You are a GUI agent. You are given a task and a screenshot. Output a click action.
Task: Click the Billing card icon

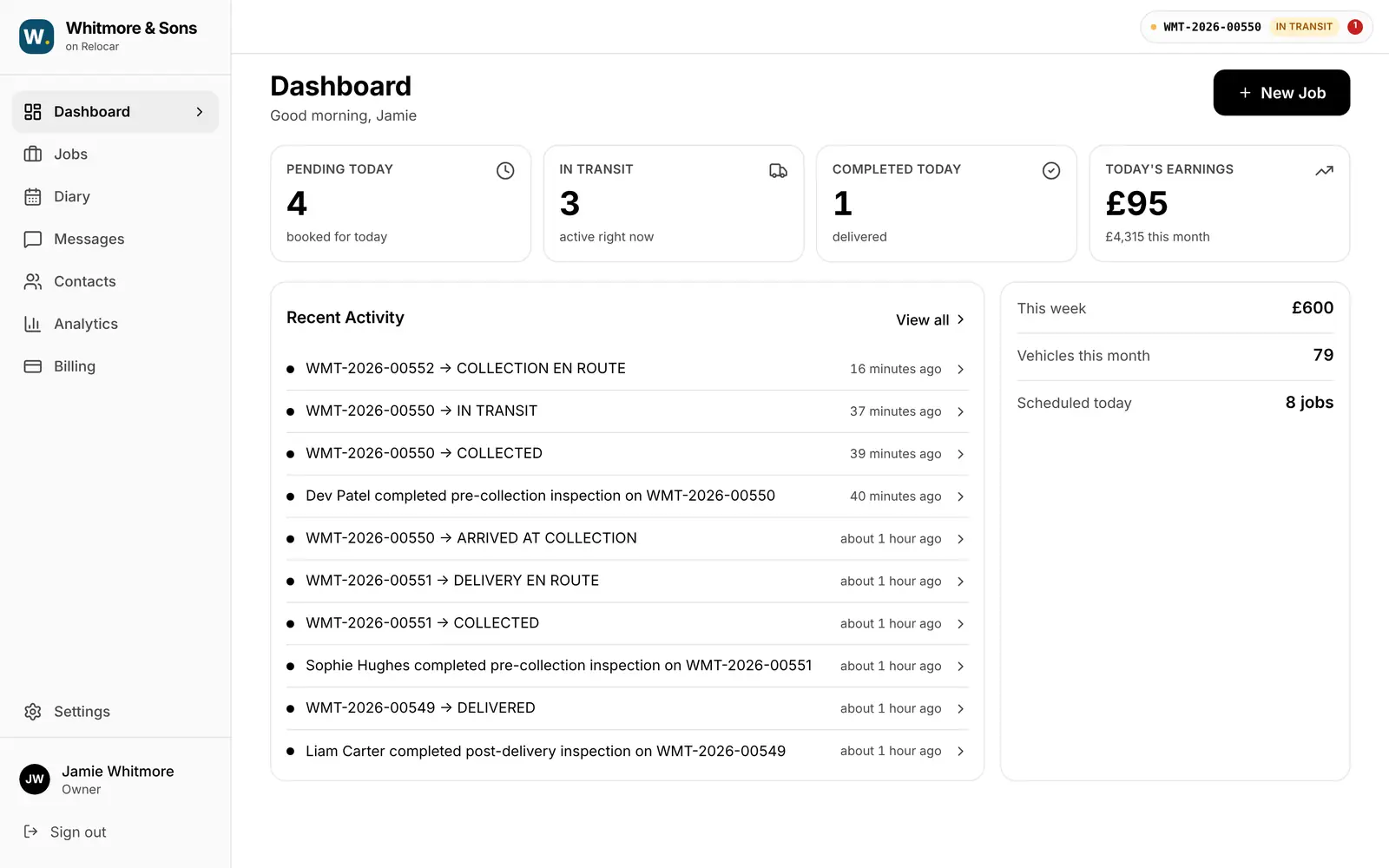(33, 366)
